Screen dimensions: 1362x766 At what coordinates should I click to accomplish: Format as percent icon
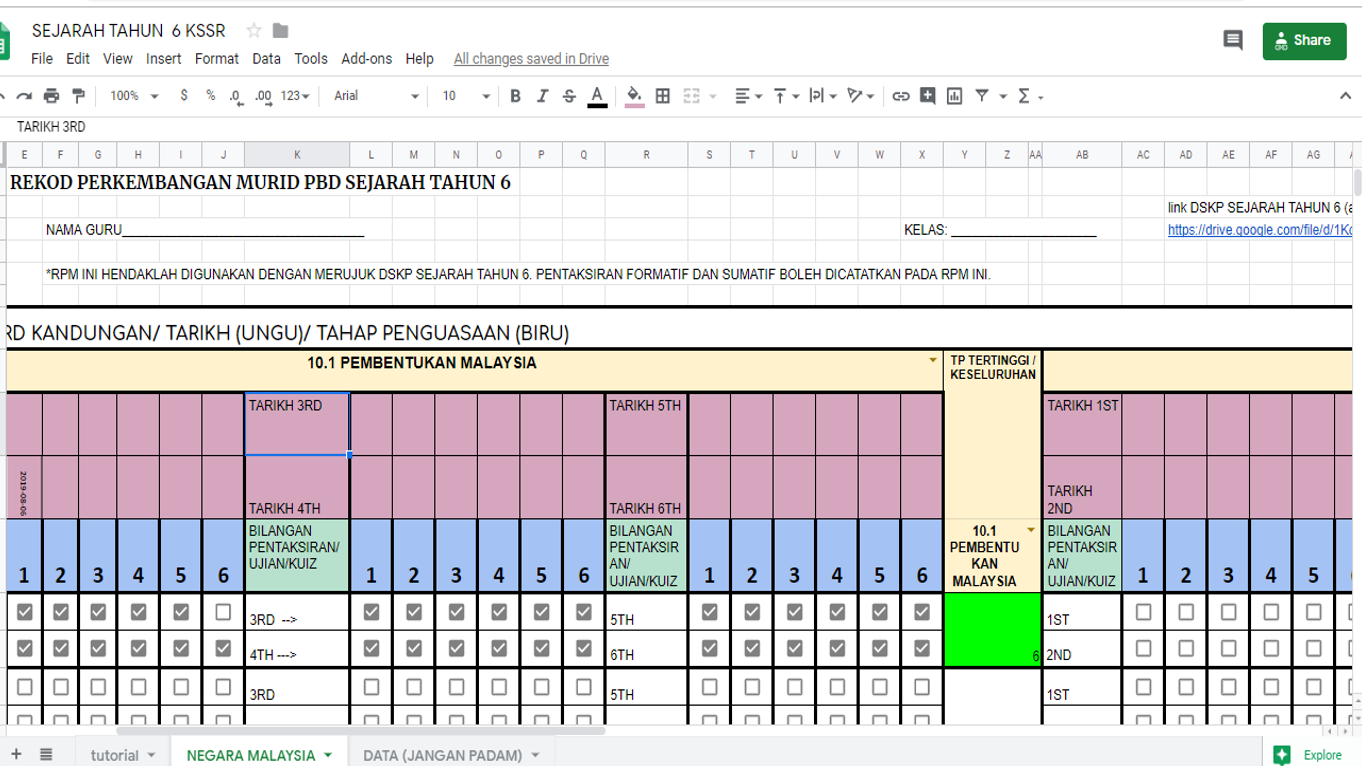[x=210, y=96]
